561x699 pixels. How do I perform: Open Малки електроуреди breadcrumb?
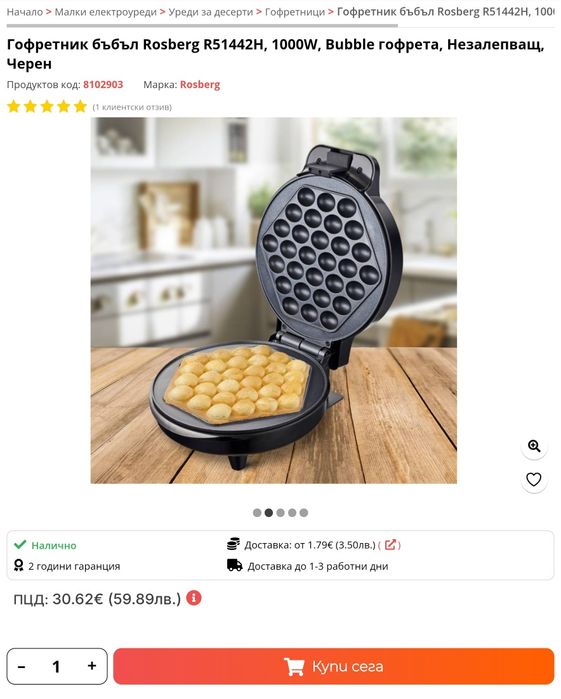click(x=106, y=12)
